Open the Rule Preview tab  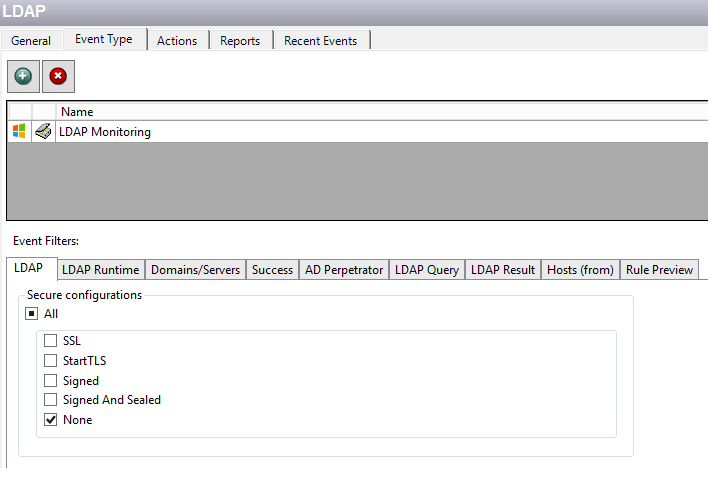pos(659,270)
